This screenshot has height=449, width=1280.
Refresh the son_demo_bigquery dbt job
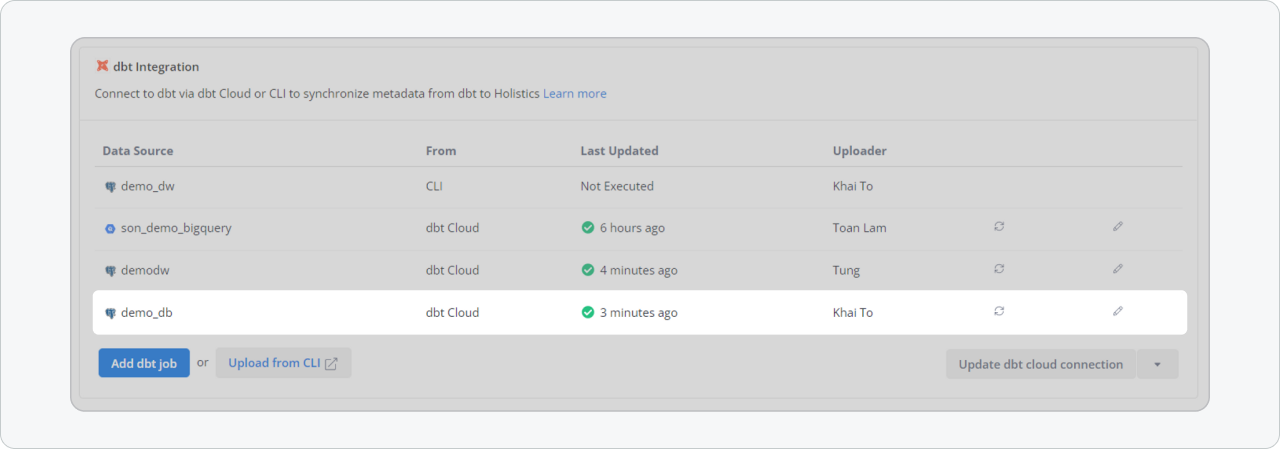pos(998,227)
